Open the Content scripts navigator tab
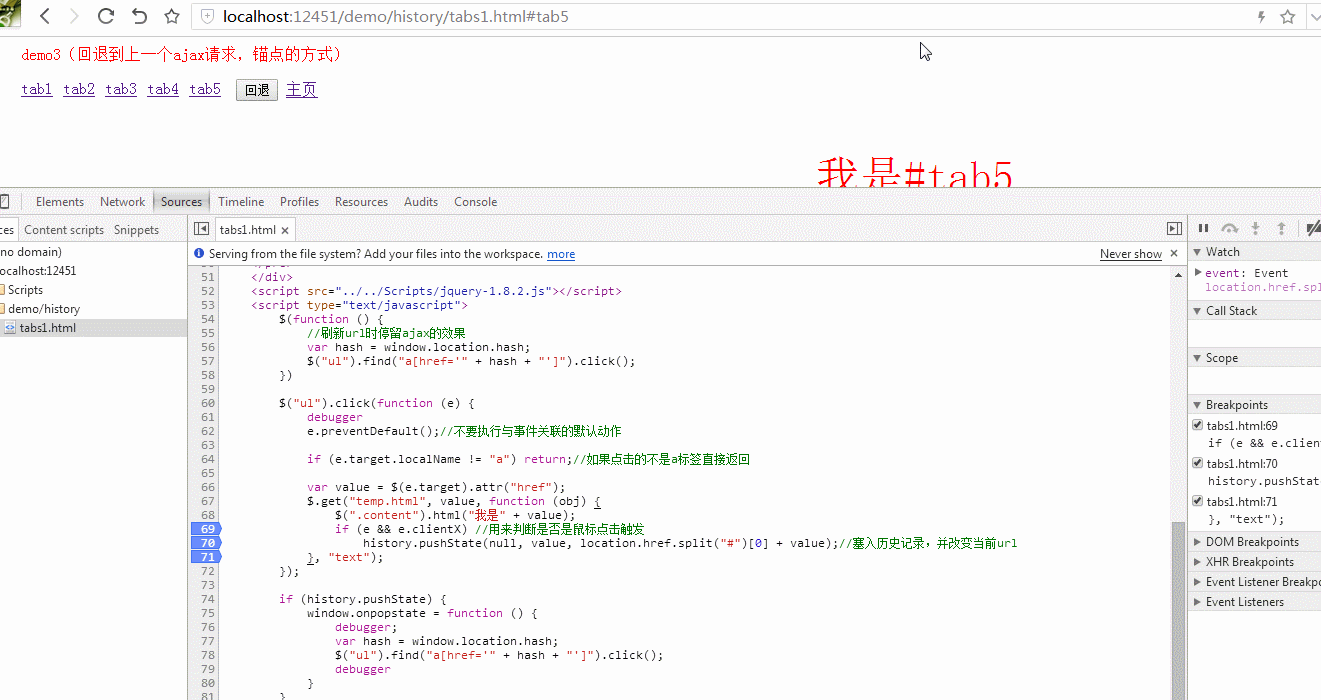This screenshot has height=700, width=1321. [64, 229]
